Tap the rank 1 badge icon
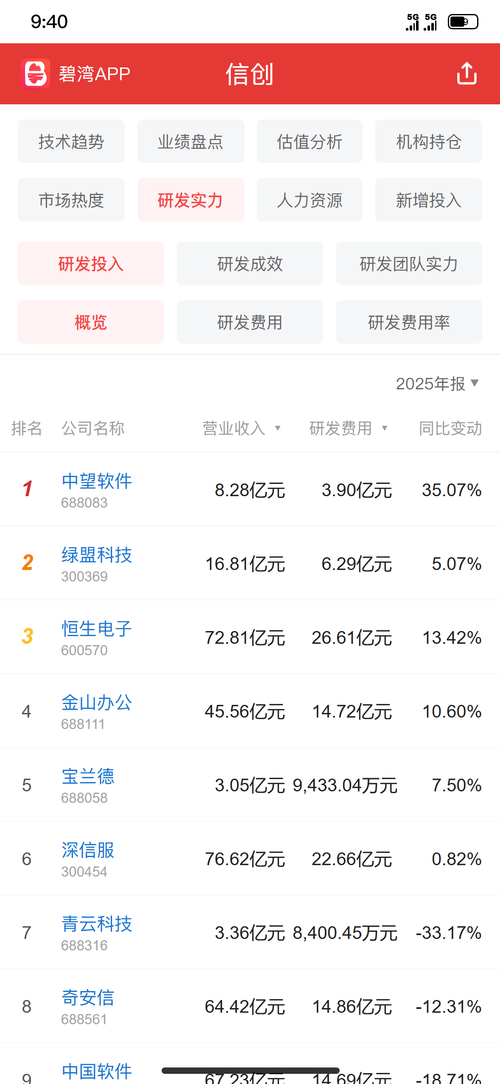This screenshot has width=500, height=1084. click(x=27, y=489)
